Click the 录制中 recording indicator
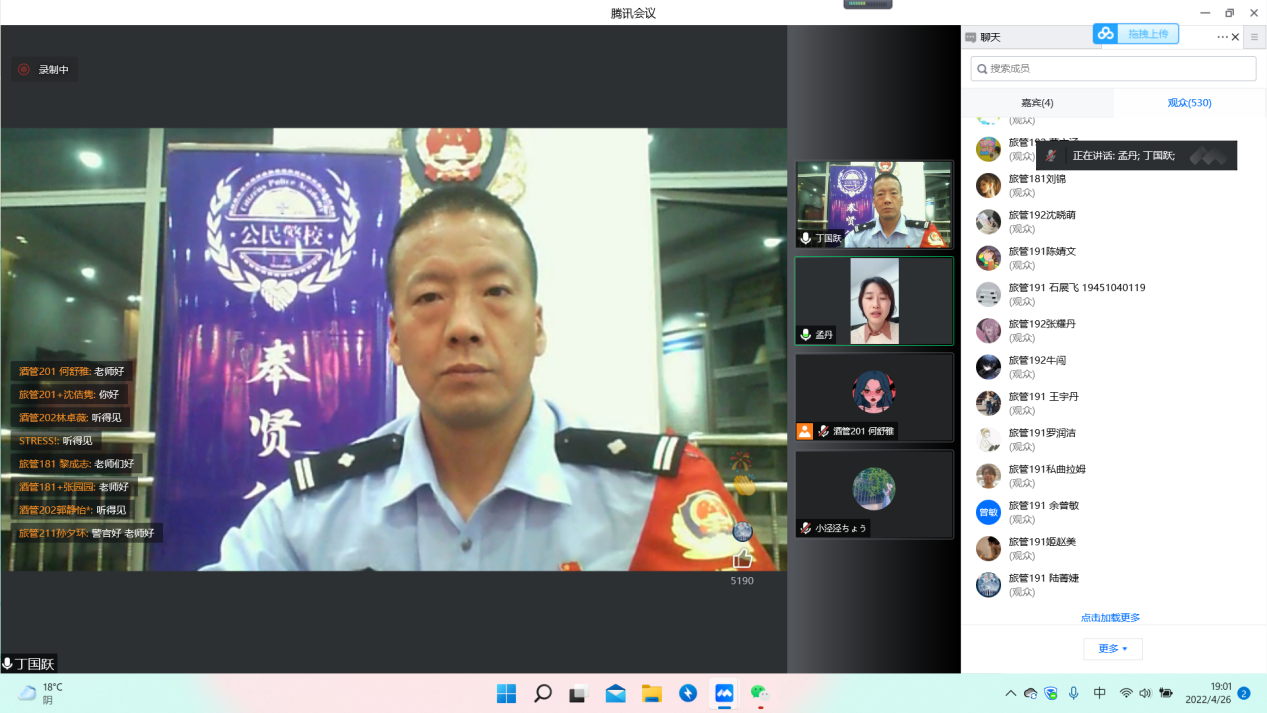Image resolution: width=1267 pixels, height=713 pixels. (x=45, y=69)
